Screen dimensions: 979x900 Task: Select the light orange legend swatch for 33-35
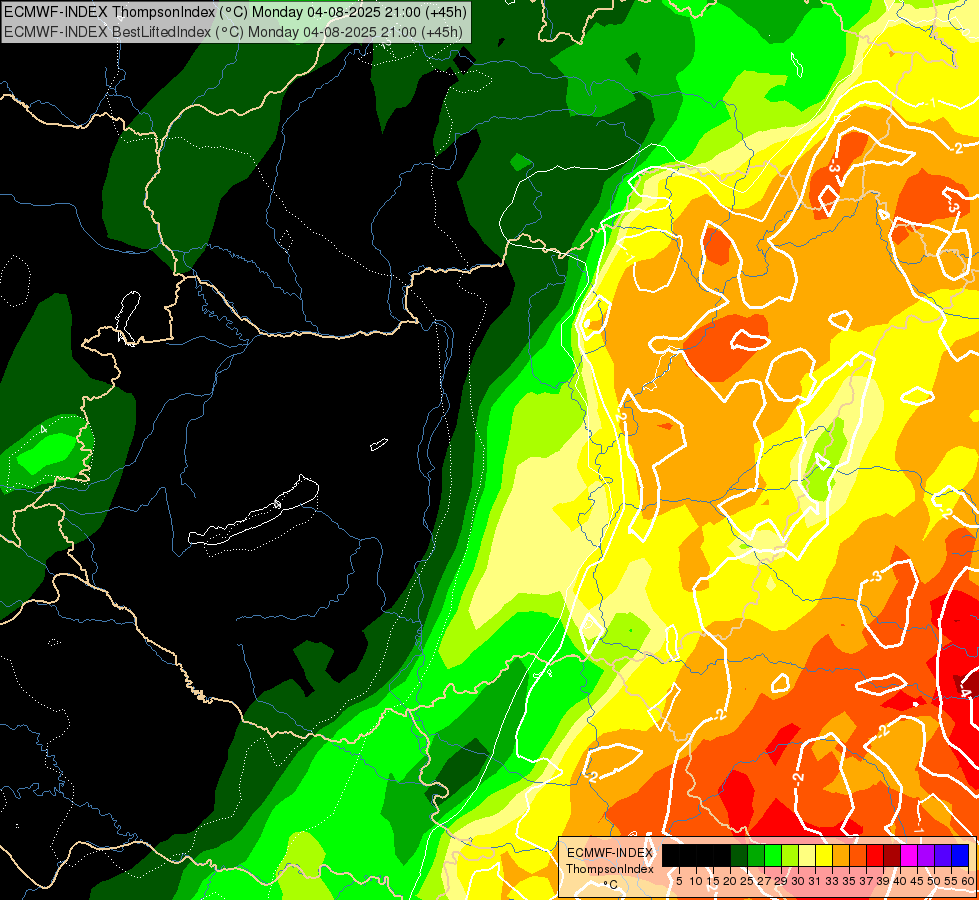pos(841,855)
